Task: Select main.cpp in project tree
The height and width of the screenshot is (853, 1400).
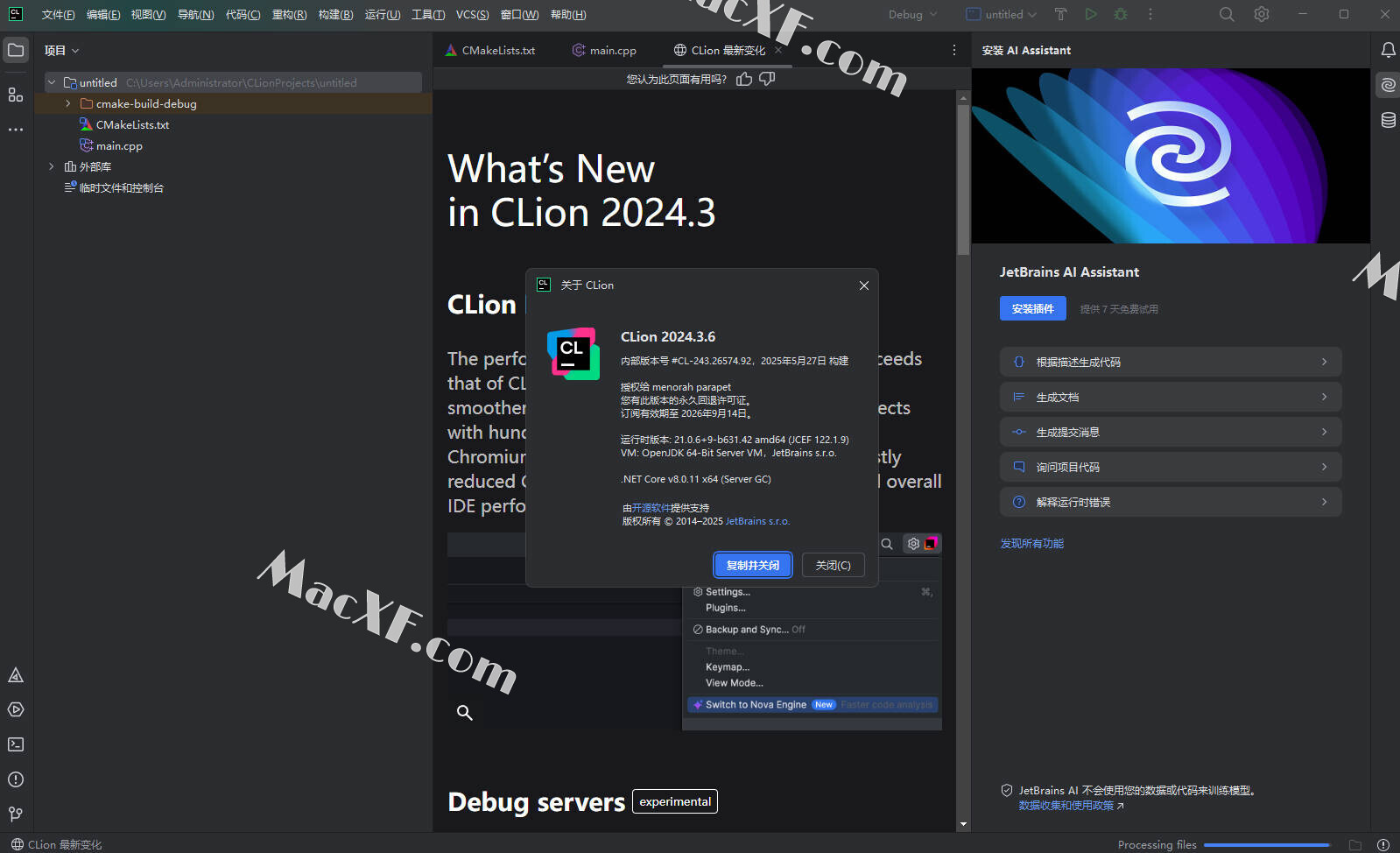Action: (119, 145)
